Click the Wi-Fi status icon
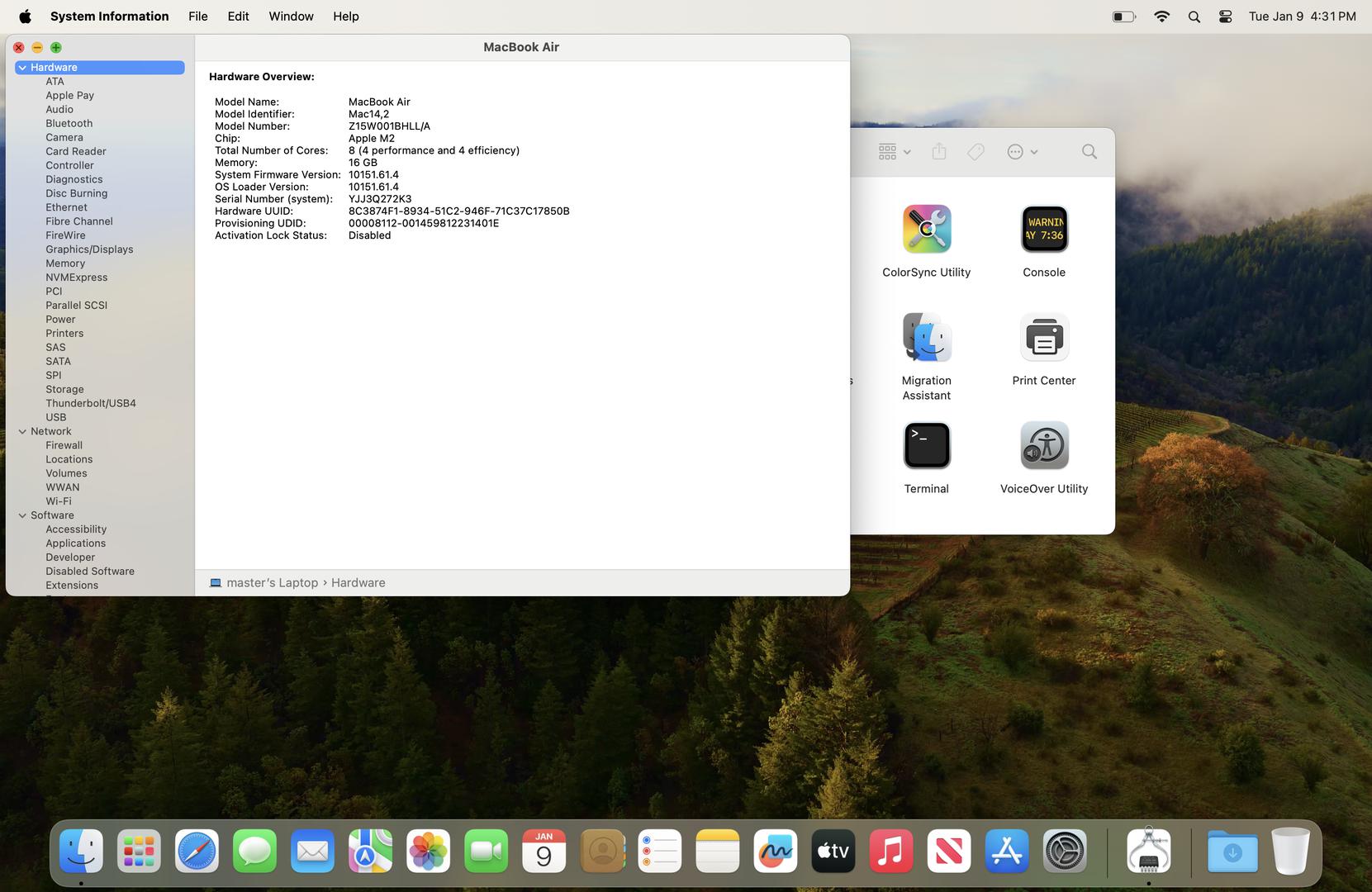The width and height of the screenshot is (1372, 892). 1161,17
